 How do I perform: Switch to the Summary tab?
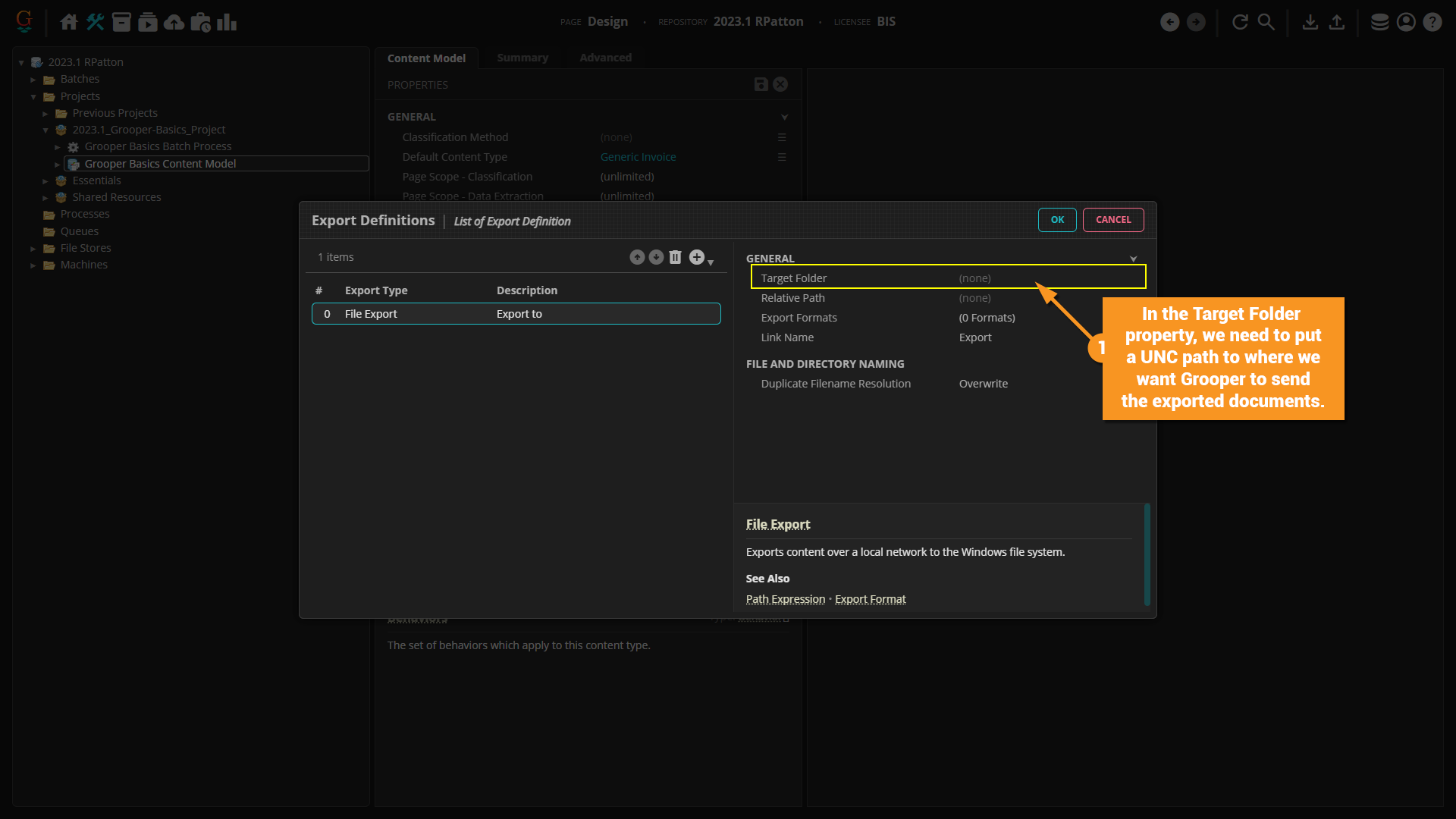click(522, 58)
